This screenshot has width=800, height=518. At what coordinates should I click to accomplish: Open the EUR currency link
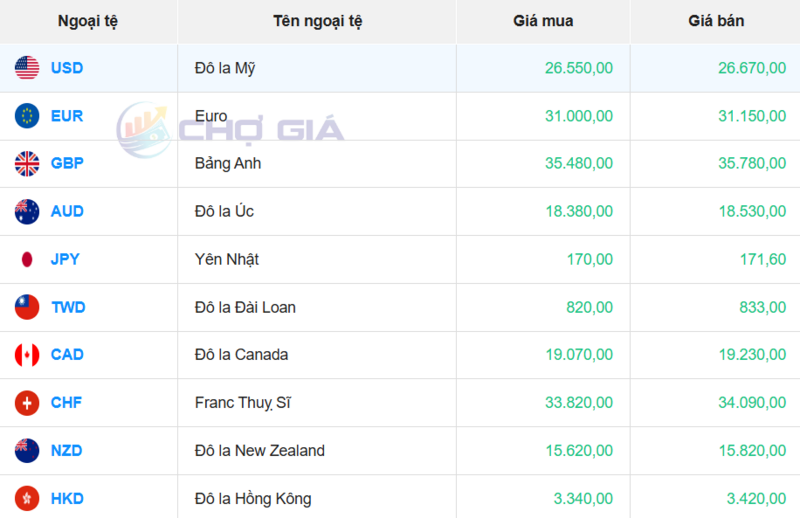(x=67, y=116)
